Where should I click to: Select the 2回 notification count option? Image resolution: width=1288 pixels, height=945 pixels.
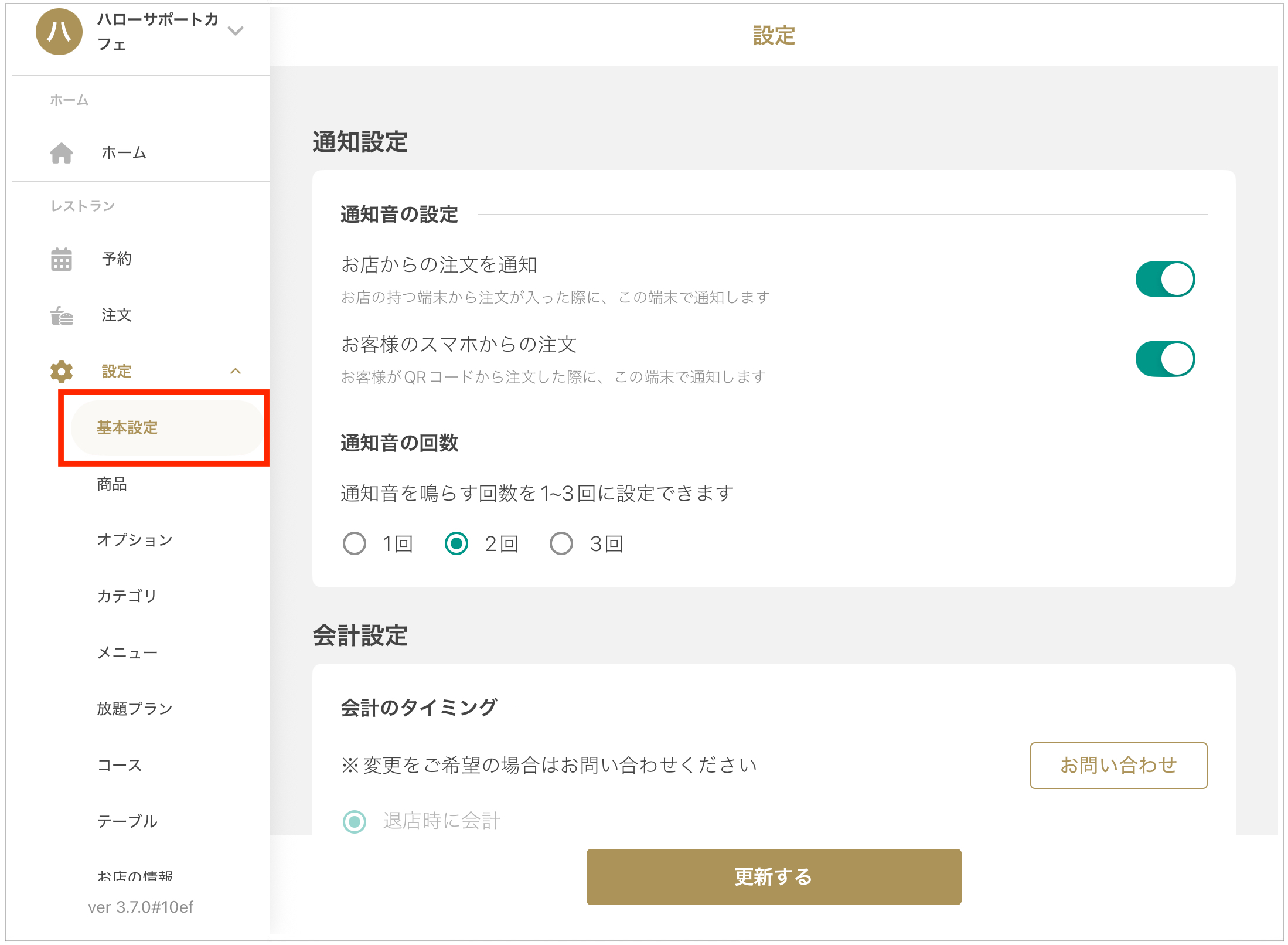coord(456,543)
